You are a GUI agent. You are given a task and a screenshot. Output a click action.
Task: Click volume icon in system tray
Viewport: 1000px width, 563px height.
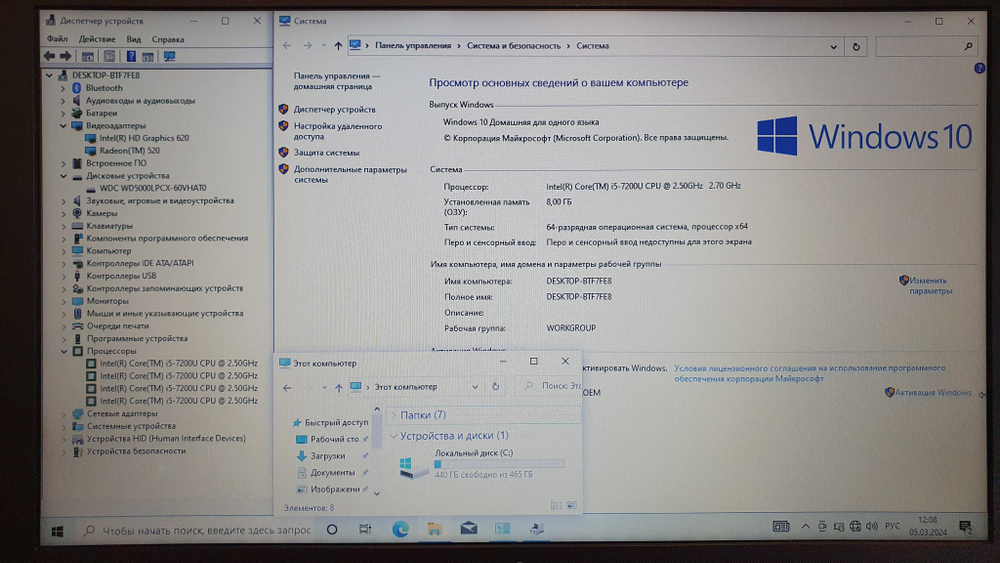(x=872, y=526)
